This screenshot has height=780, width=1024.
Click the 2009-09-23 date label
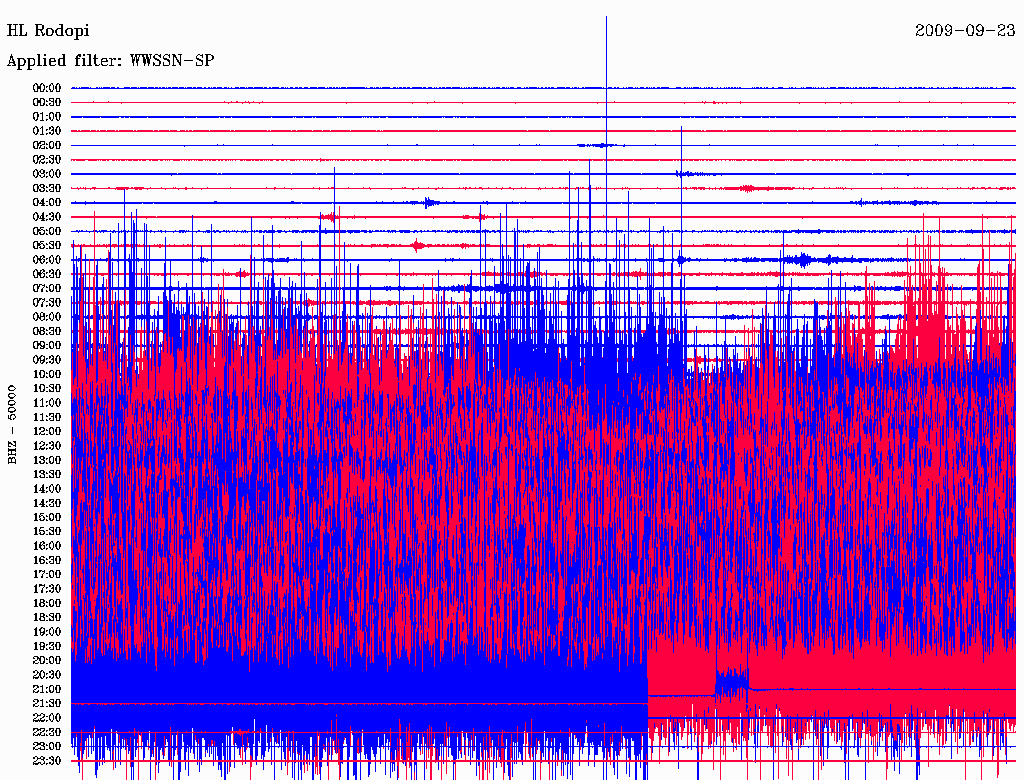click(x=964, y=31)
